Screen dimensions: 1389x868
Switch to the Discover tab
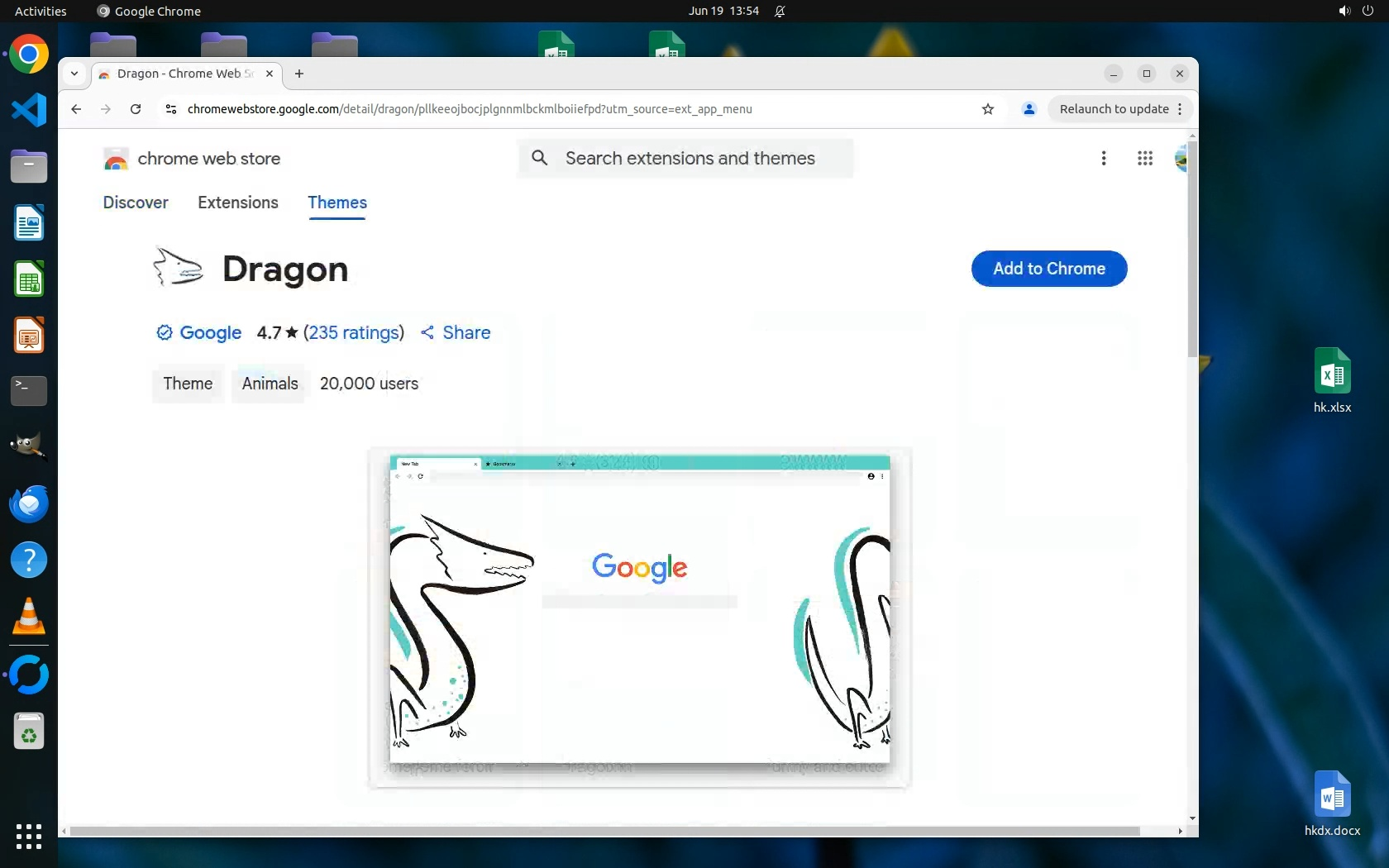point(136,203)
